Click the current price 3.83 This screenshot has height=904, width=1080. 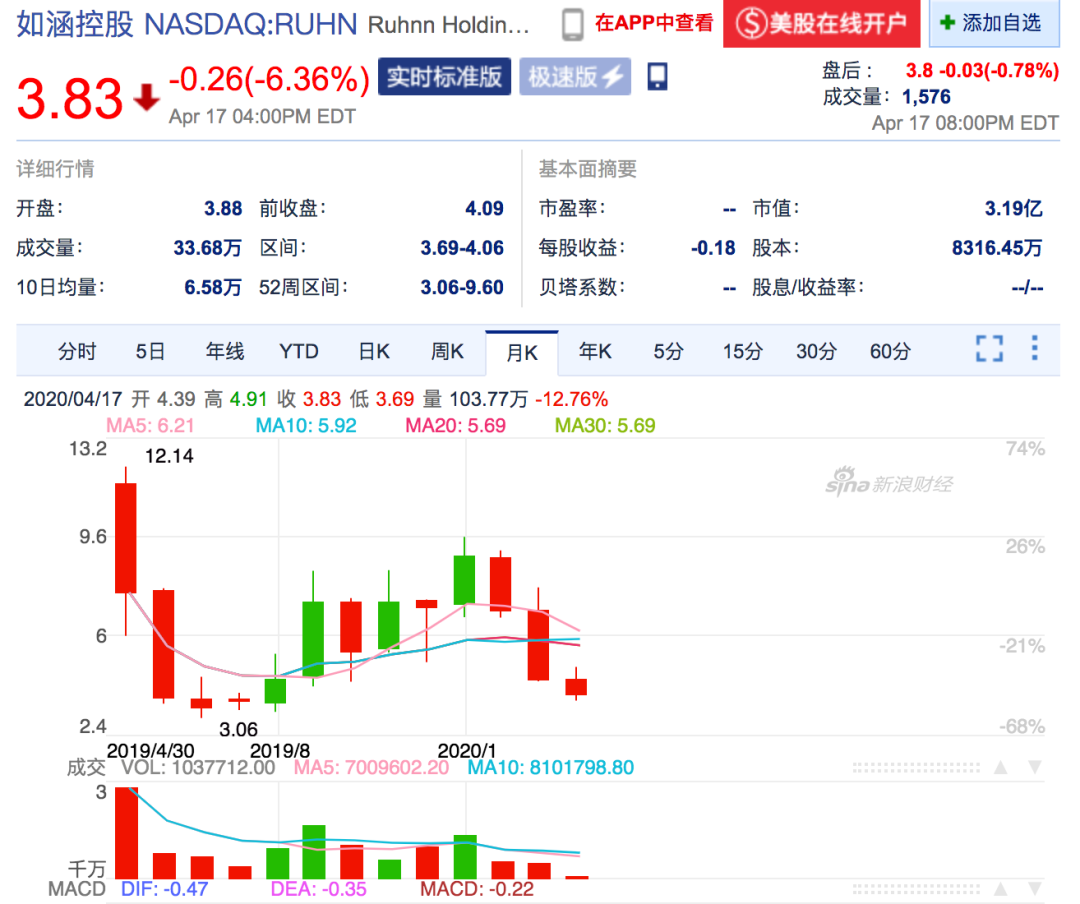[70, 98]
